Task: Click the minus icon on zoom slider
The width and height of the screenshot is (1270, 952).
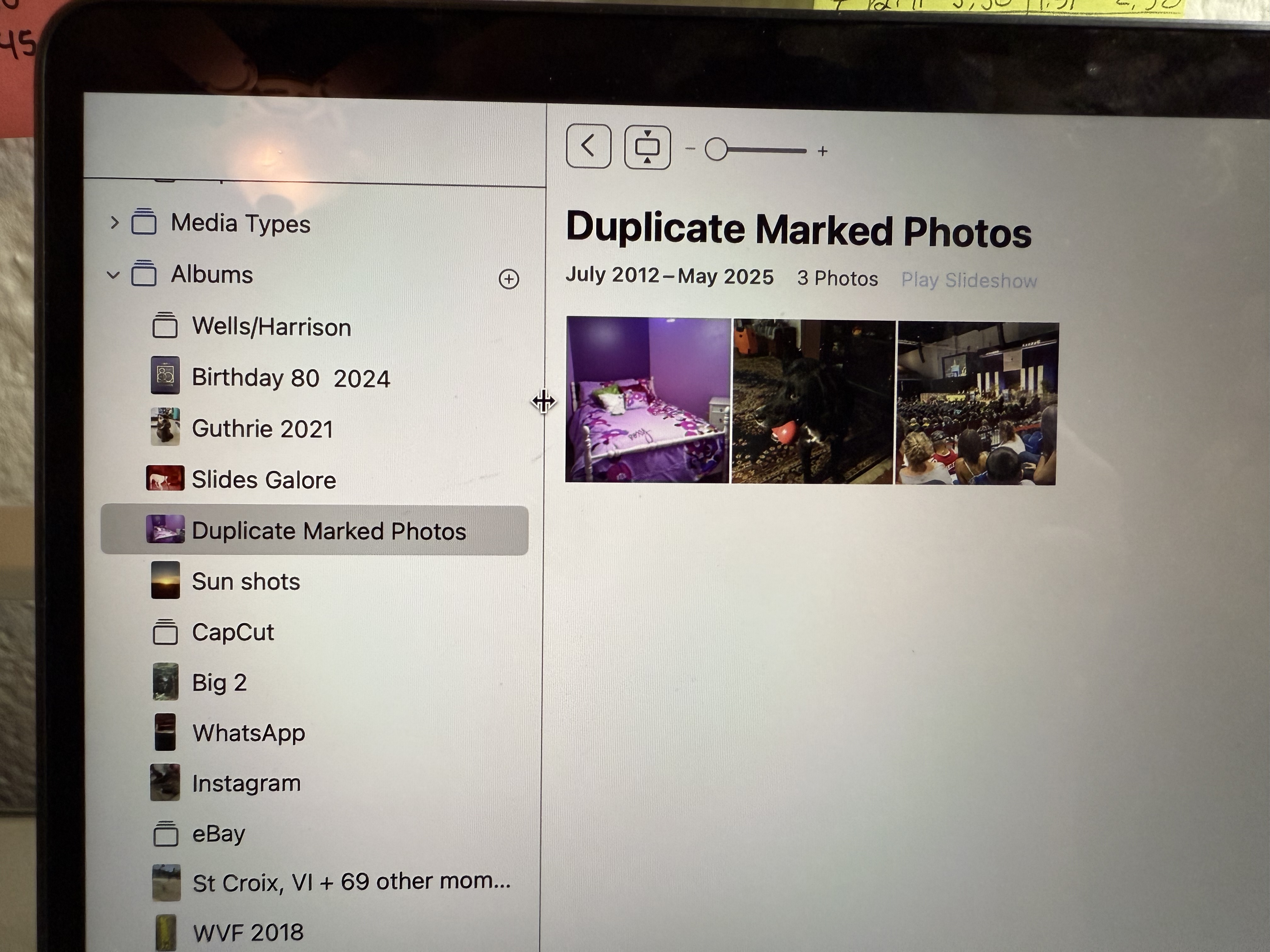Action: 690,149
